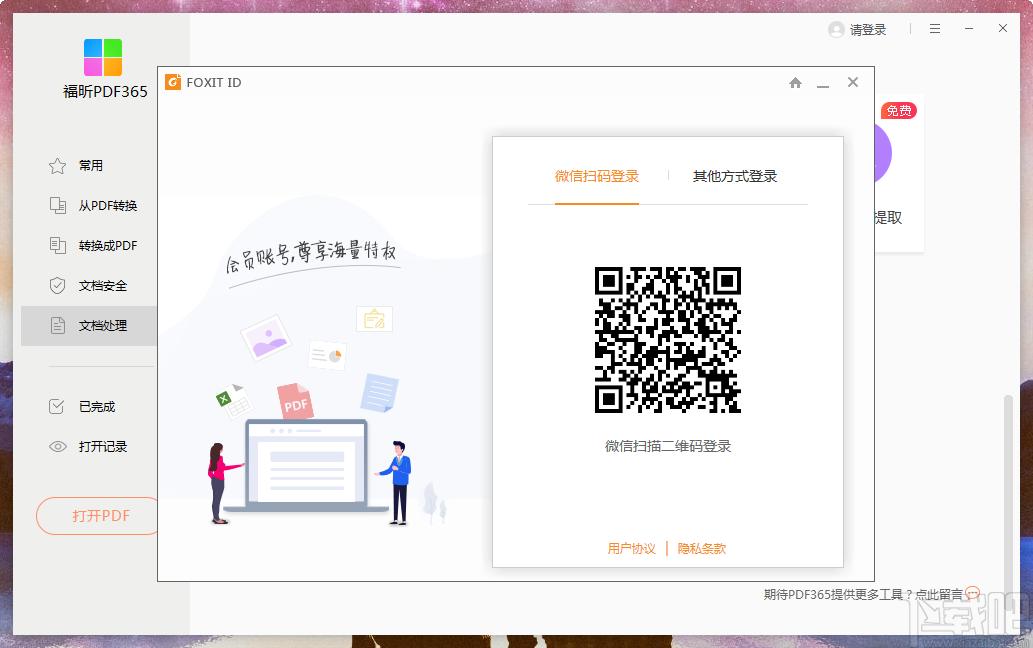This screenshot has width=1033, height=648.
Task: Click the 转换成PDF sidebar icon
Action: coord(57,246)
